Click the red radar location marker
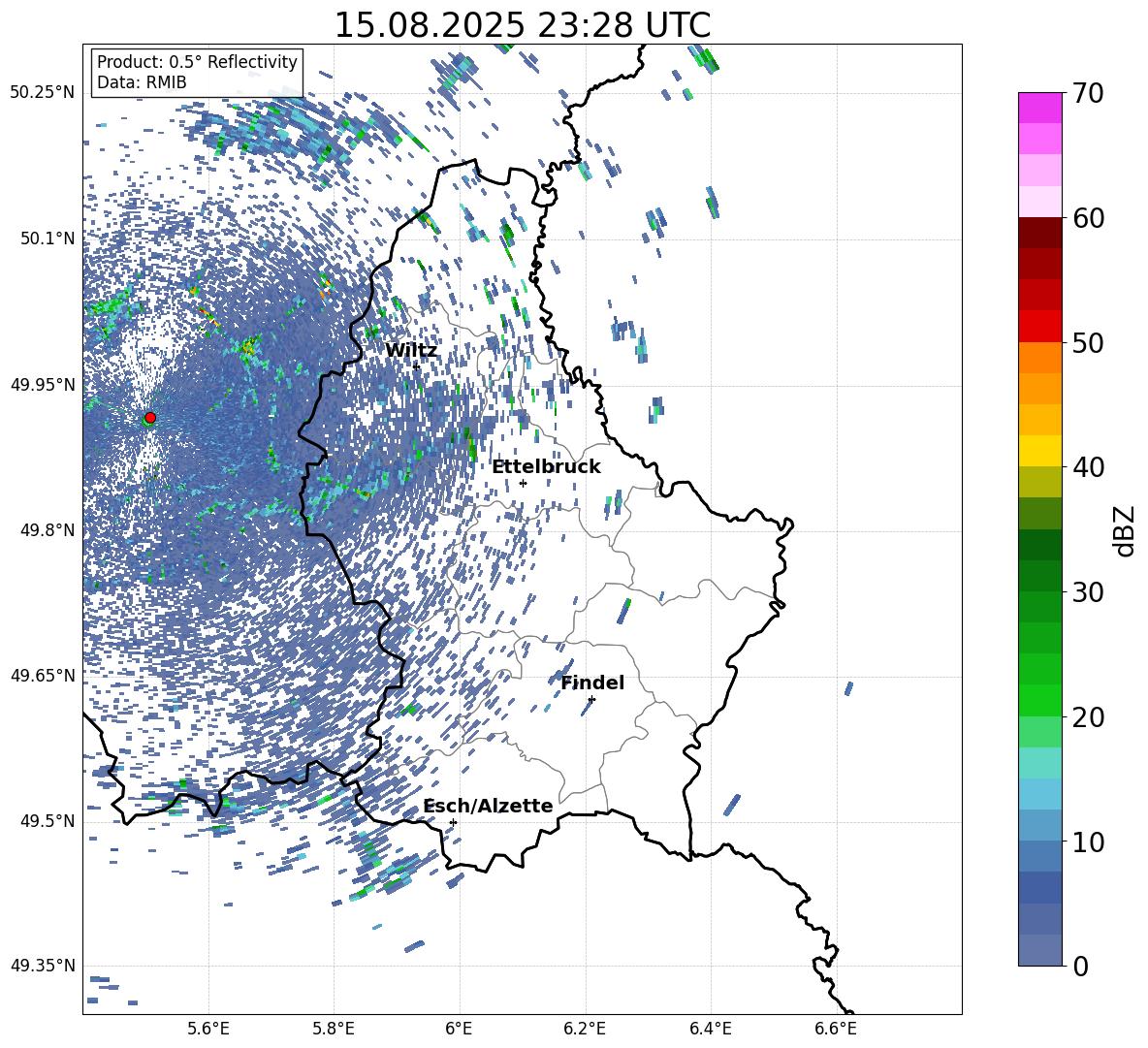The image size is (1148, 1048). click(150, 418)
